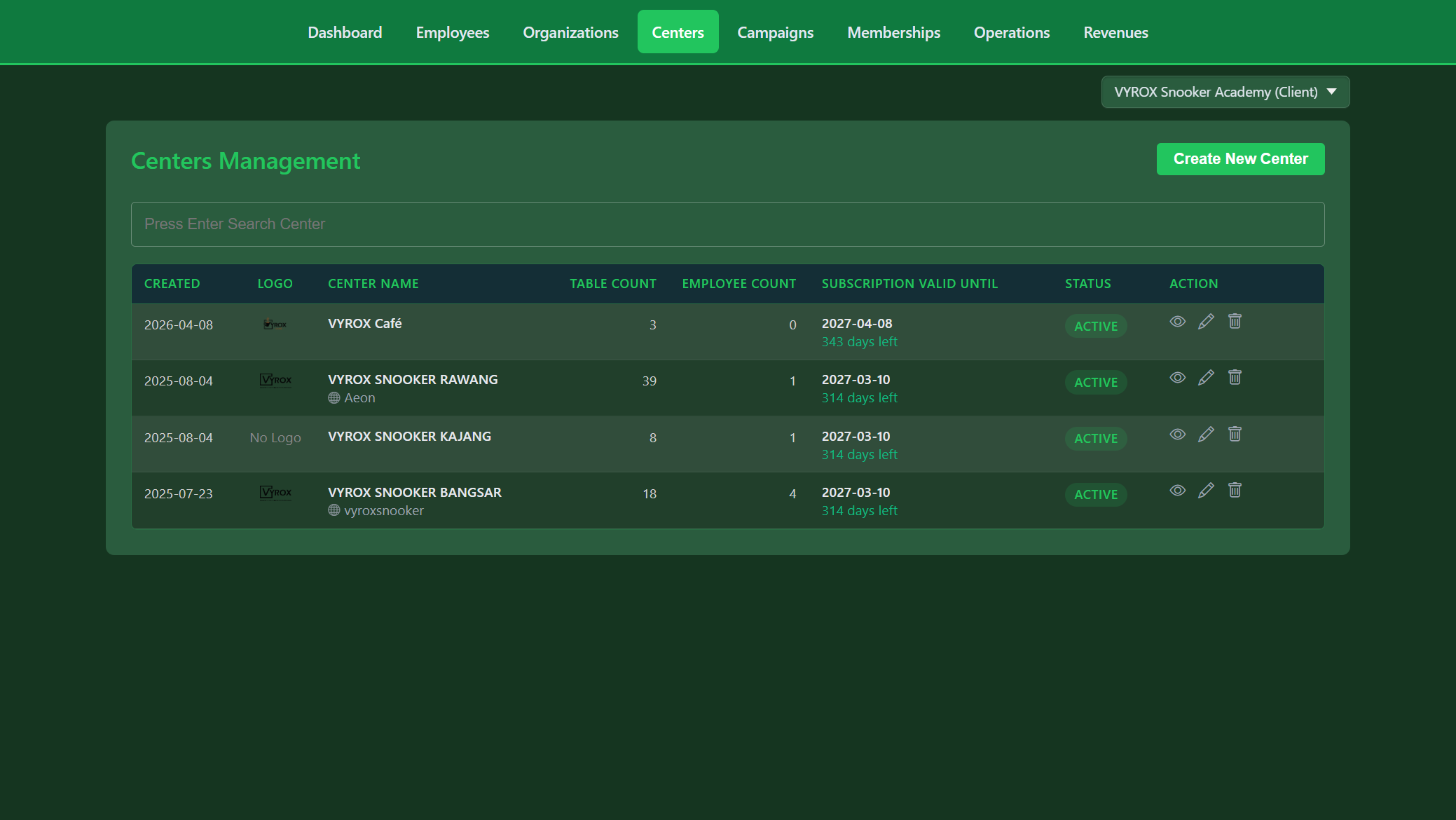Select the VYROX Café center name
The width and height of the screenshot is (1456, 820).
coord(364,324)
